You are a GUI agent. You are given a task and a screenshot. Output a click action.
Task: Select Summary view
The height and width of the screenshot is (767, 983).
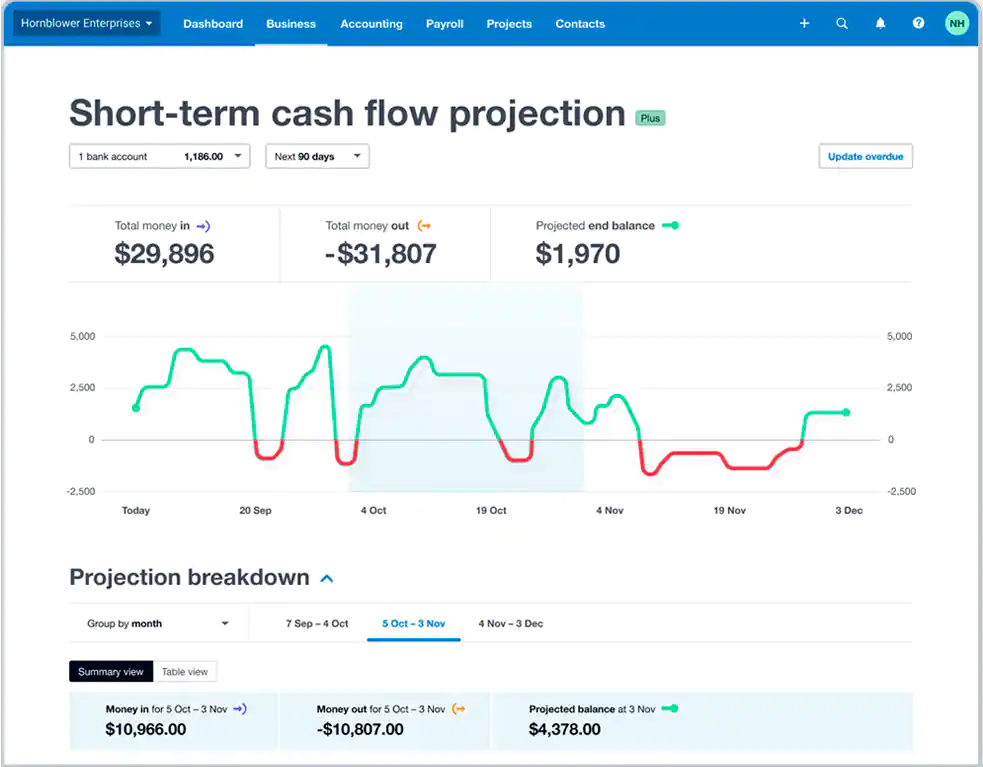(110, 671)
